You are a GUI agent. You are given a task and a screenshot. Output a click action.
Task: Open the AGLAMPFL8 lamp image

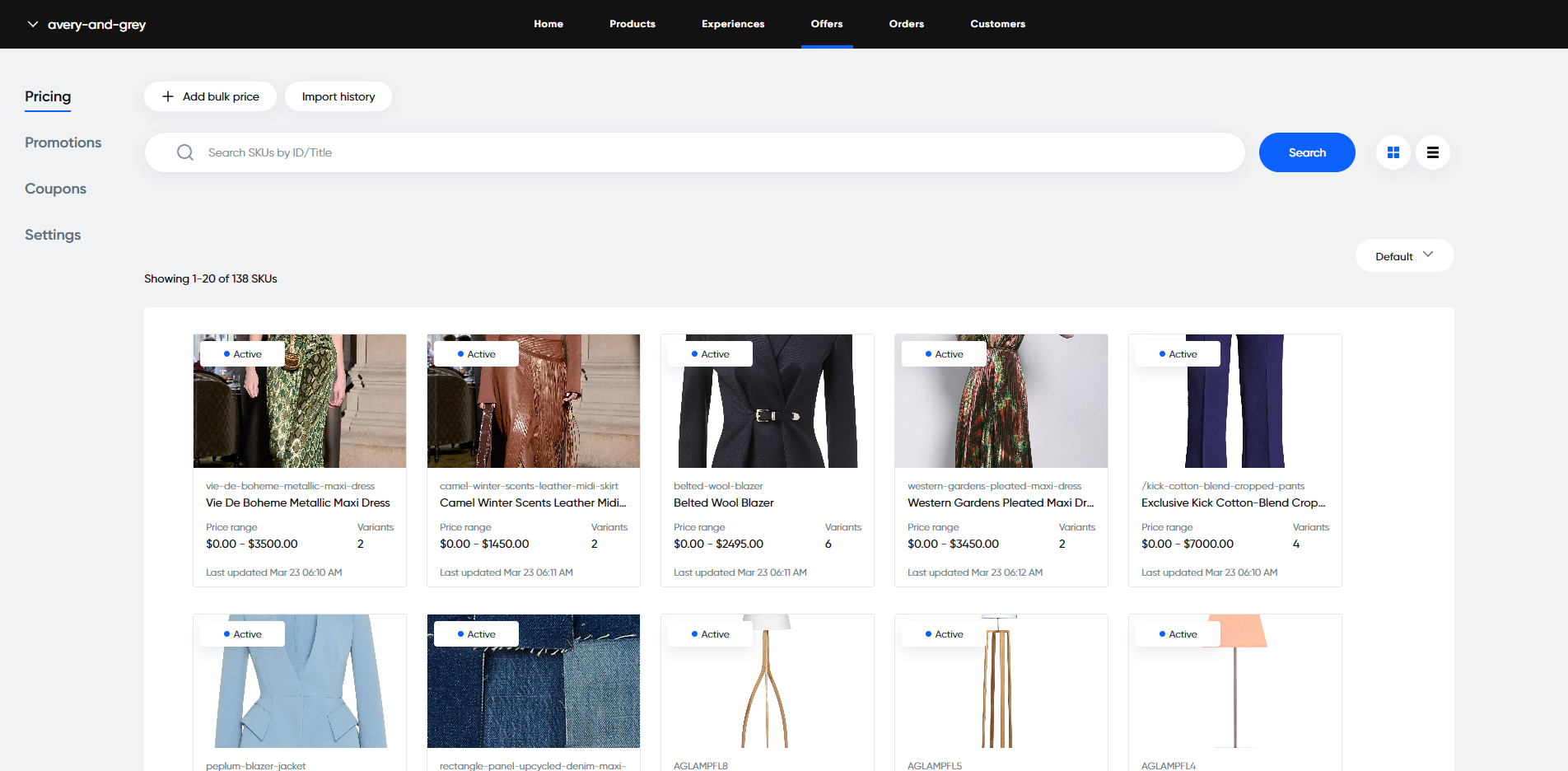click(768, 681)
